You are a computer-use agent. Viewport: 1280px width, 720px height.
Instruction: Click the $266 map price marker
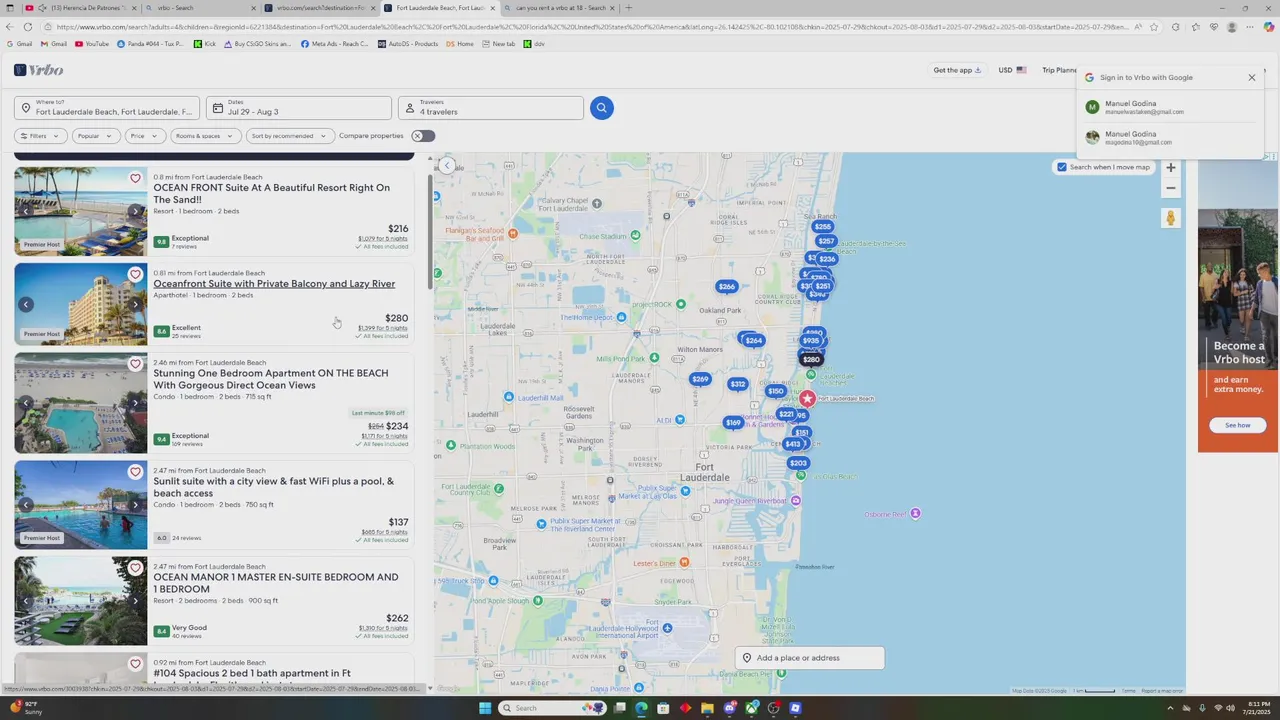[x=726, y=287]
